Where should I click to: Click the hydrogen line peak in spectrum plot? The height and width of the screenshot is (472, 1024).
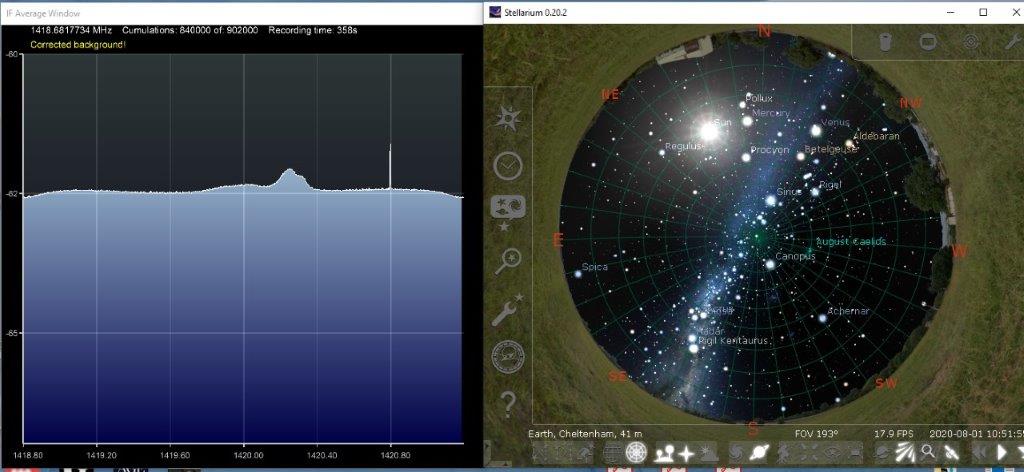point(290,175)
